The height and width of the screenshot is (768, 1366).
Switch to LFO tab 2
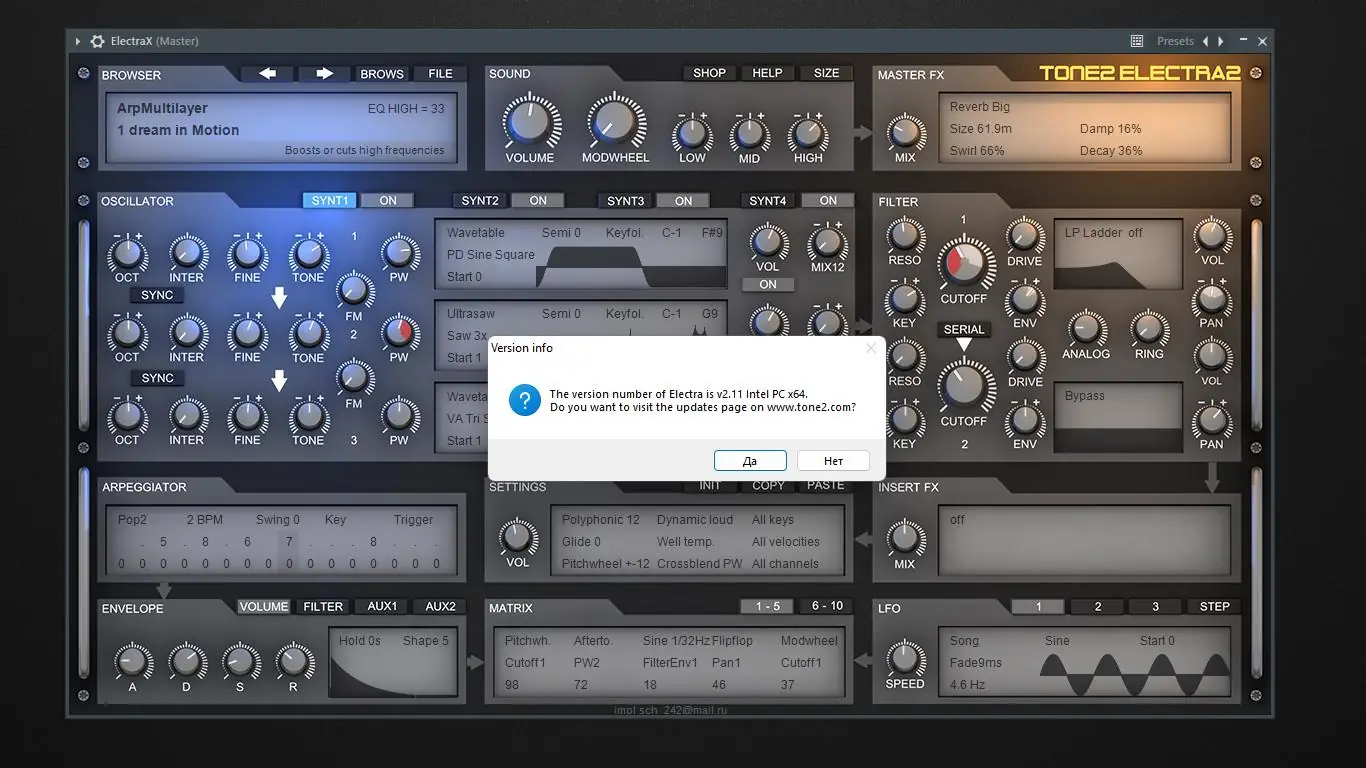[1097, 607]
